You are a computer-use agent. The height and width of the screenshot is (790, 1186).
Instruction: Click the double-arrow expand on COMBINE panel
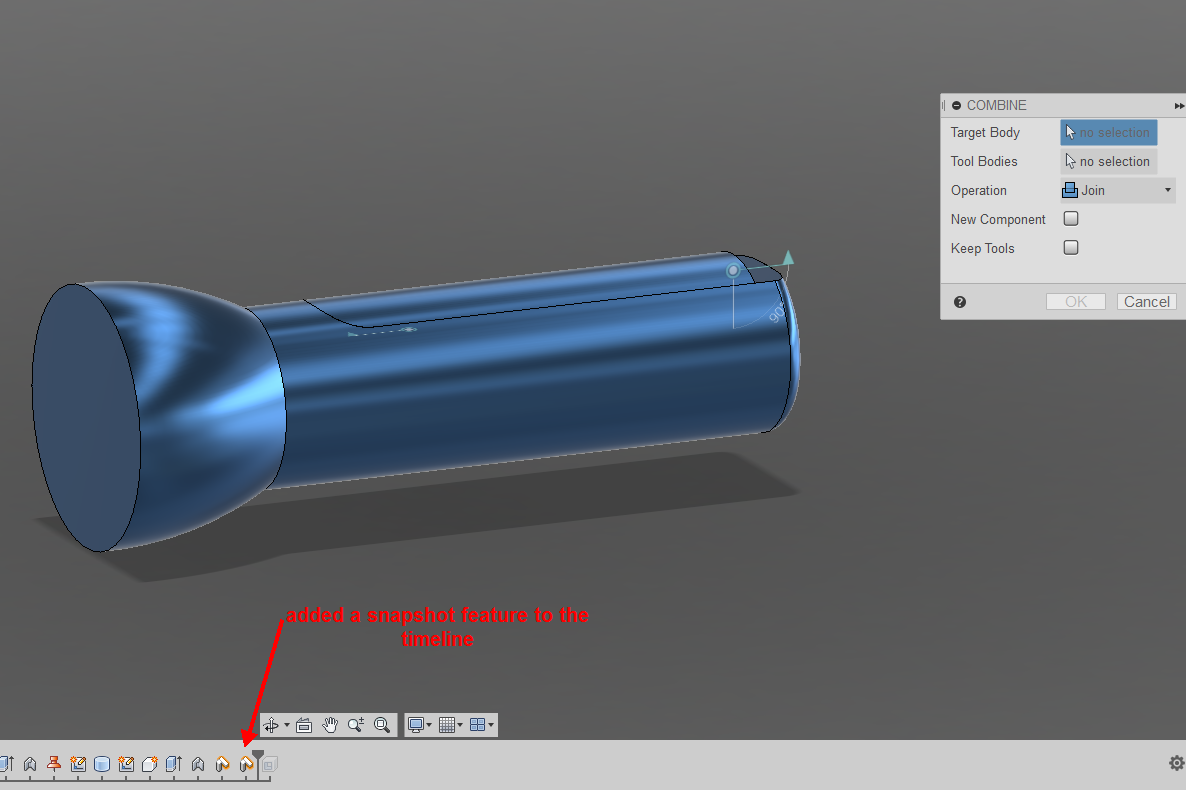pos(1179,106)
